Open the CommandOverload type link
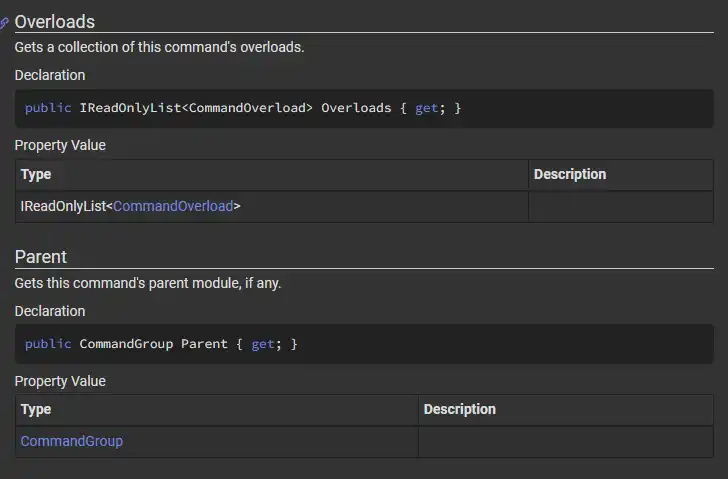Viewport: 728px width, 479px height. (173, 206)
